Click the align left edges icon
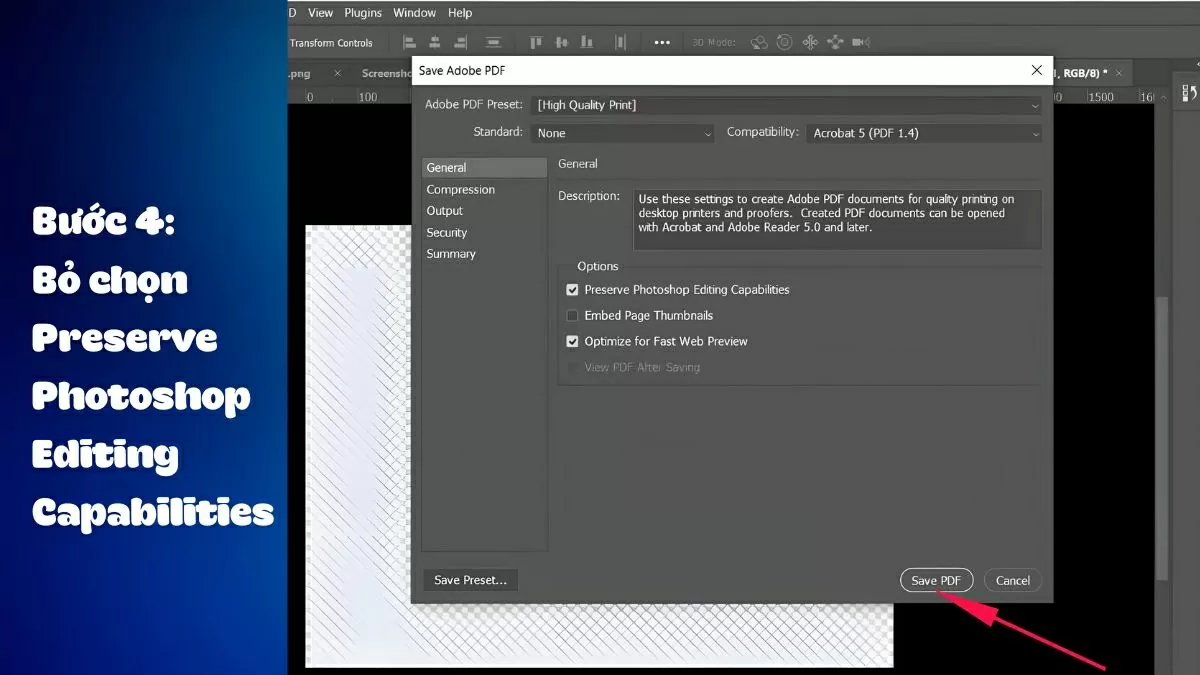This screenshot has width=1200, height=675. coord(409,42)
